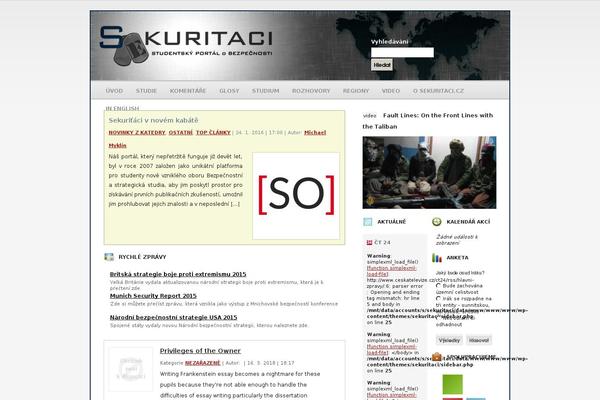600x400 pixels.
Task: Click the Anketa bar chart icon
Action: point(437,258)
